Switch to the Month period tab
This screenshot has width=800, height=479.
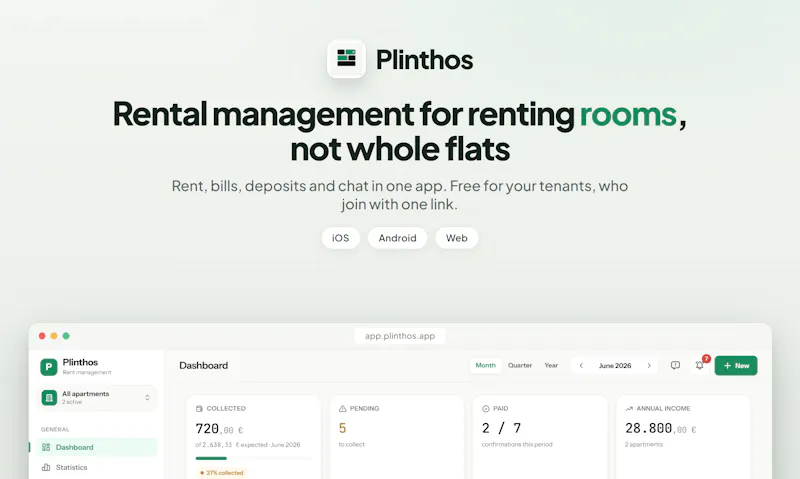coord(485,365)
